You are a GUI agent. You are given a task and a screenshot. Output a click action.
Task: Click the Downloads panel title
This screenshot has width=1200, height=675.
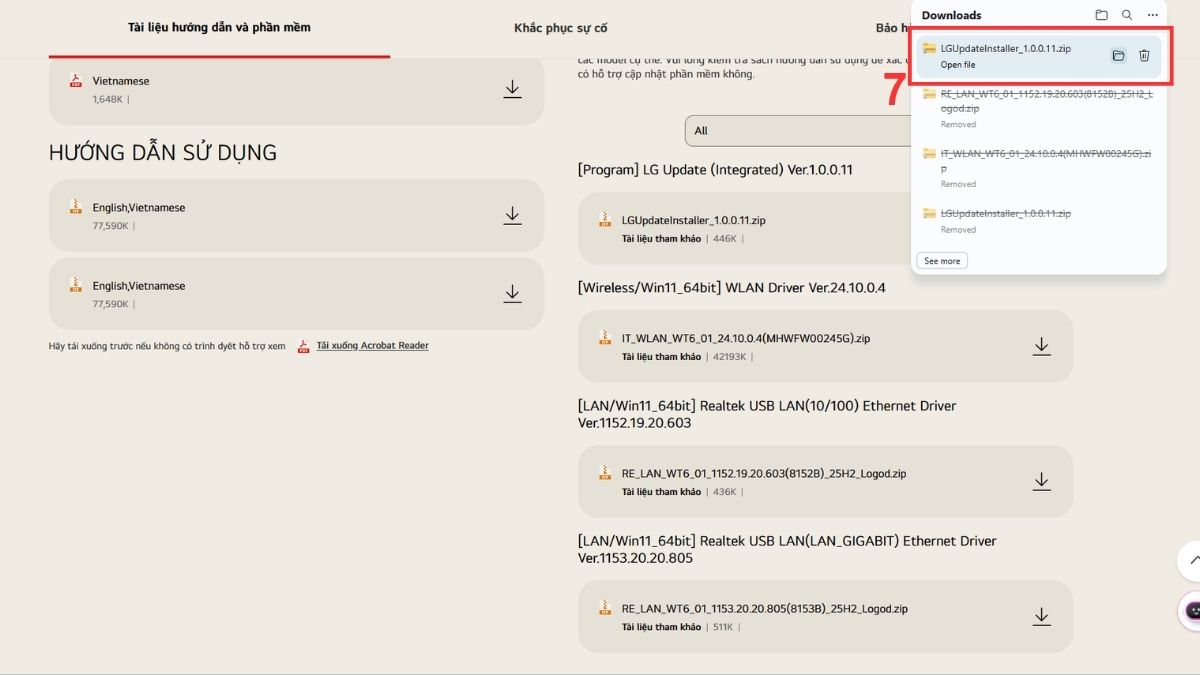(x=951, y=15)
